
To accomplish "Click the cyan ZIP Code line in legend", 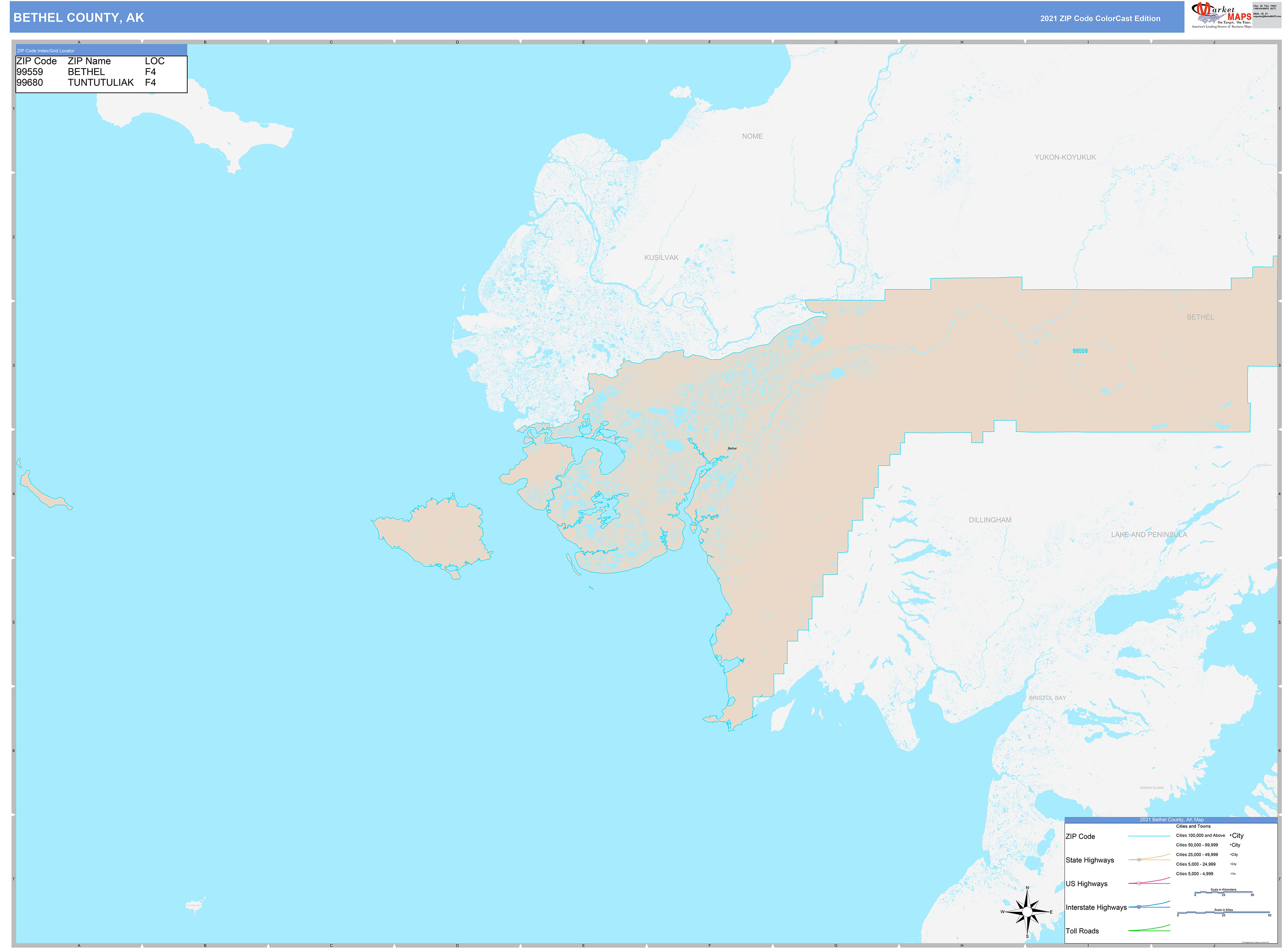I will [1150, 836].
